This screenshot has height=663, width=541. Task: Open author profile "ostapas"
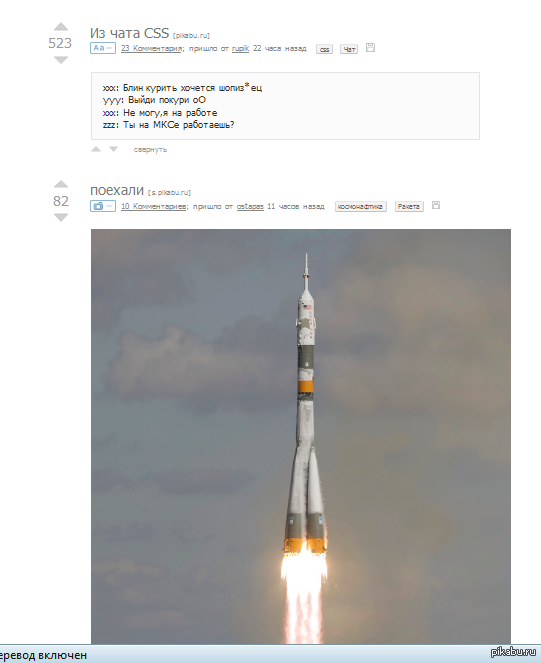point(250,206)
